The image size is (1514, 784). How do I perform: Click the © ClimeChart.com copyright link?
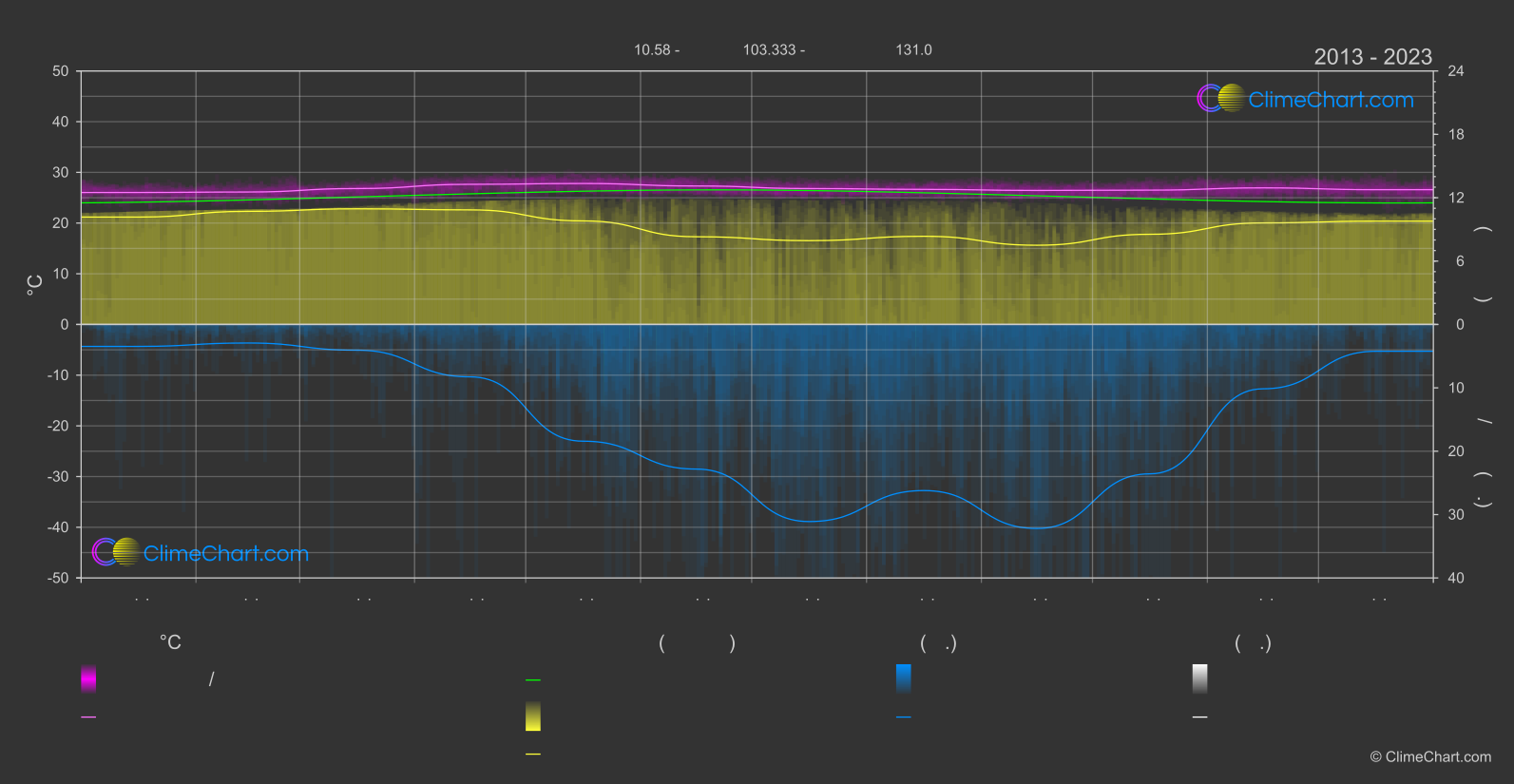(x=1430, y=757)
